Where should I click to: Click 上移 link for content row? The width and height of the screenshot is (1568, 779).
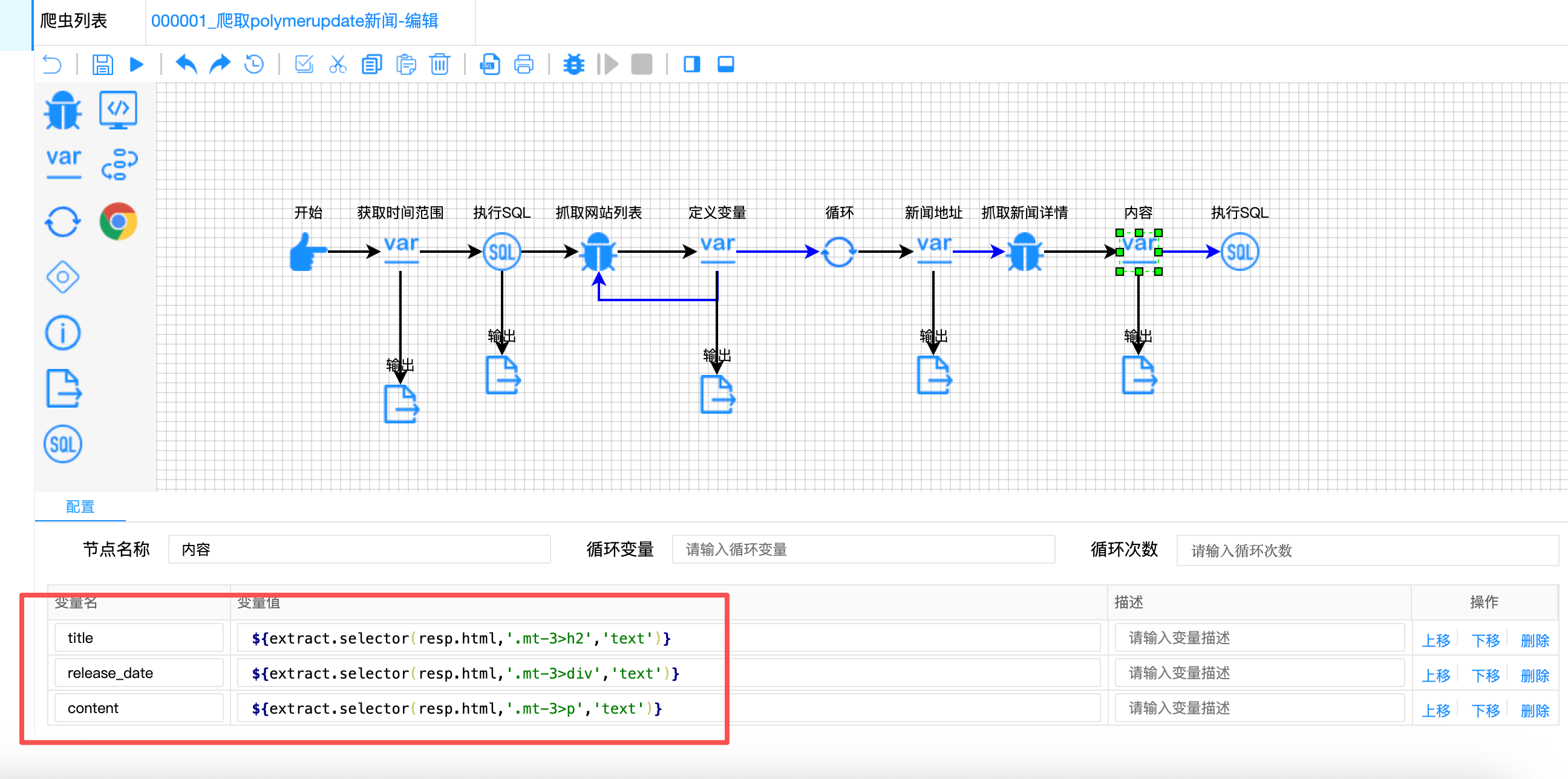pyautogui.click(x=1436, y=711)
